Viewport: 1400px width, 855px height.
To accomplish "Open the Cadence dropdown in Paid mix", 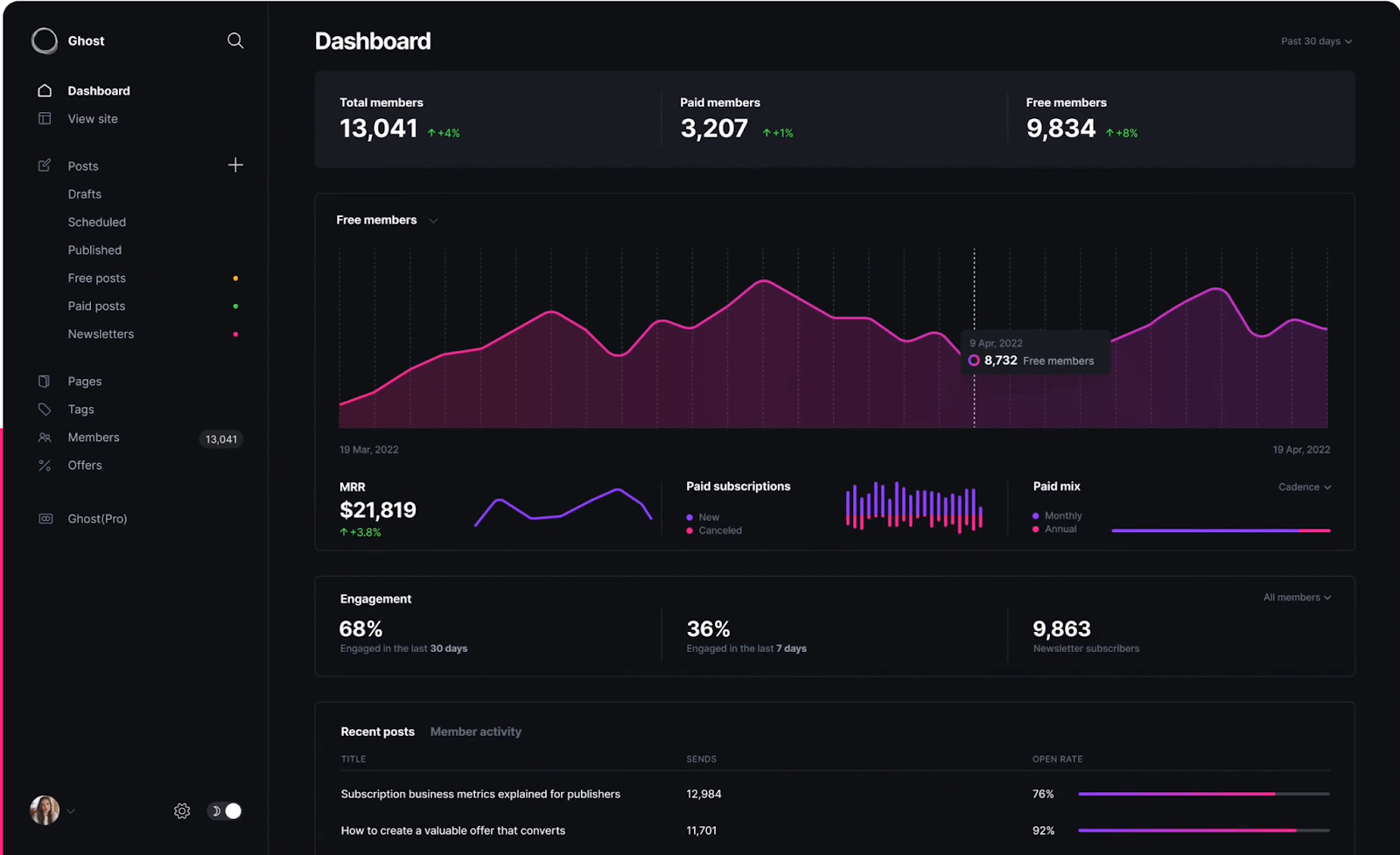I will click(x=1304, y=487).
